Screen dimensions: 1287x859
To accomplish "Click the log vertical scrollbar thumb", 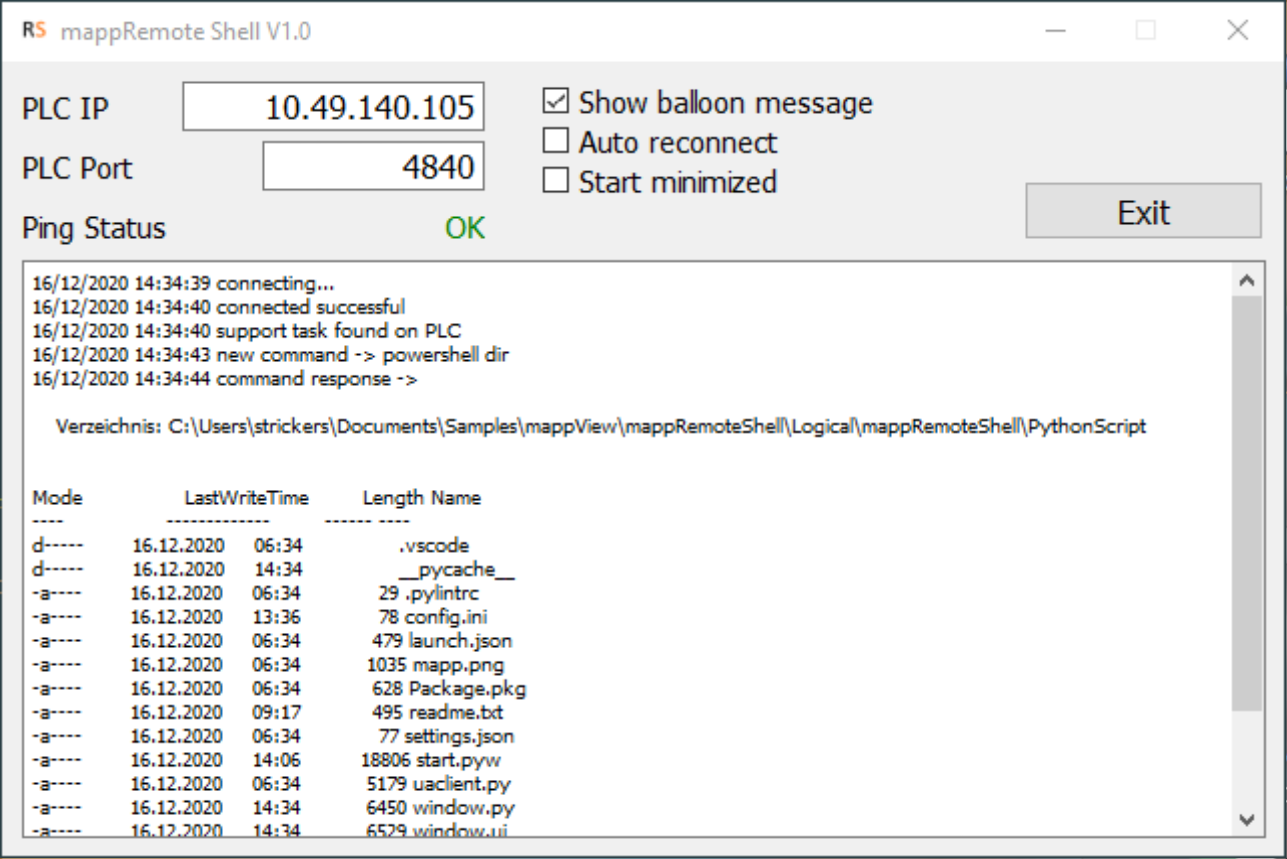I will point(1245,504).
